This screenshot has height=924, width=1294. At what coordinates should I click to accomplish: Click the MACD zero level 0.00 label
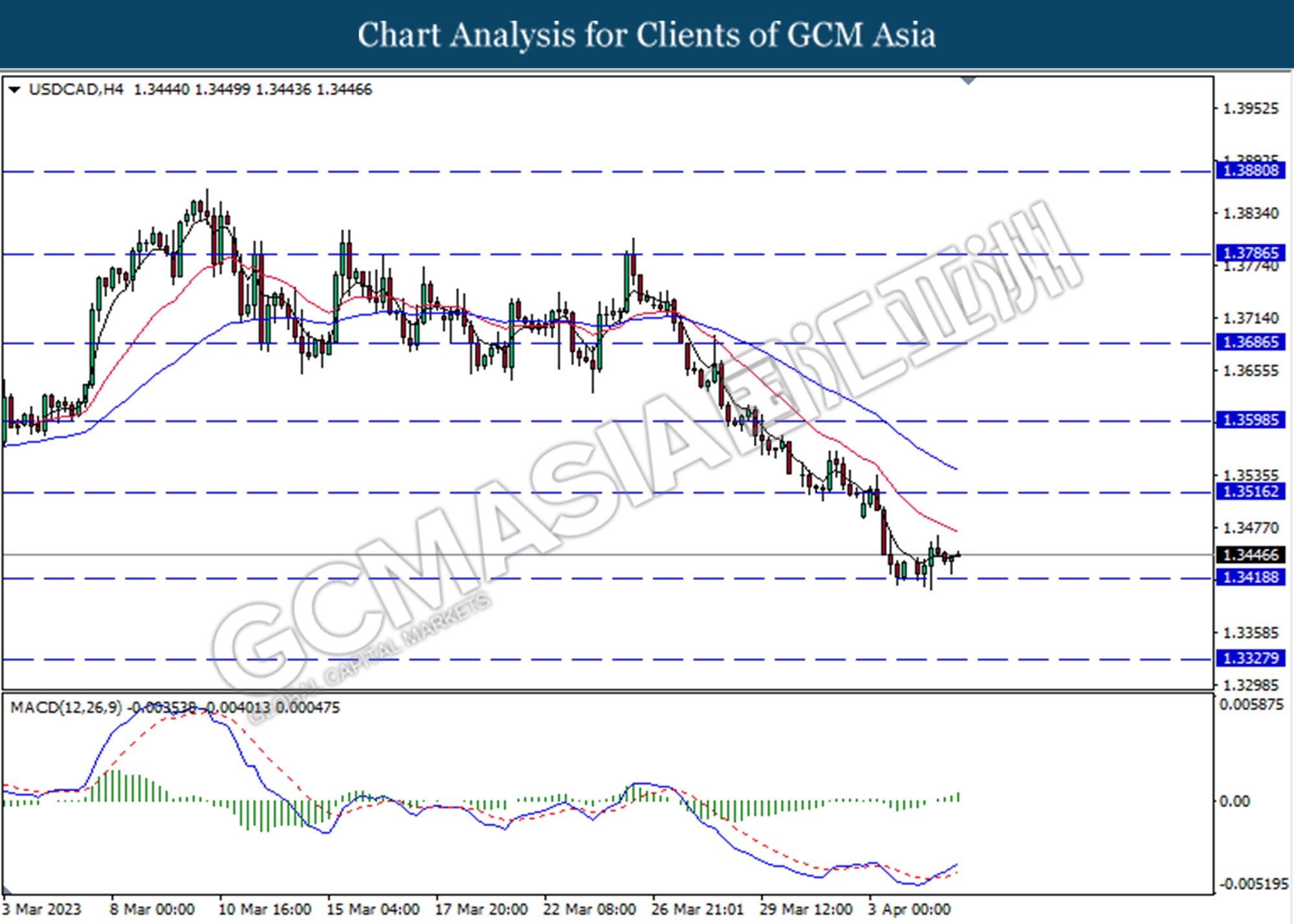pos(1234,802)
